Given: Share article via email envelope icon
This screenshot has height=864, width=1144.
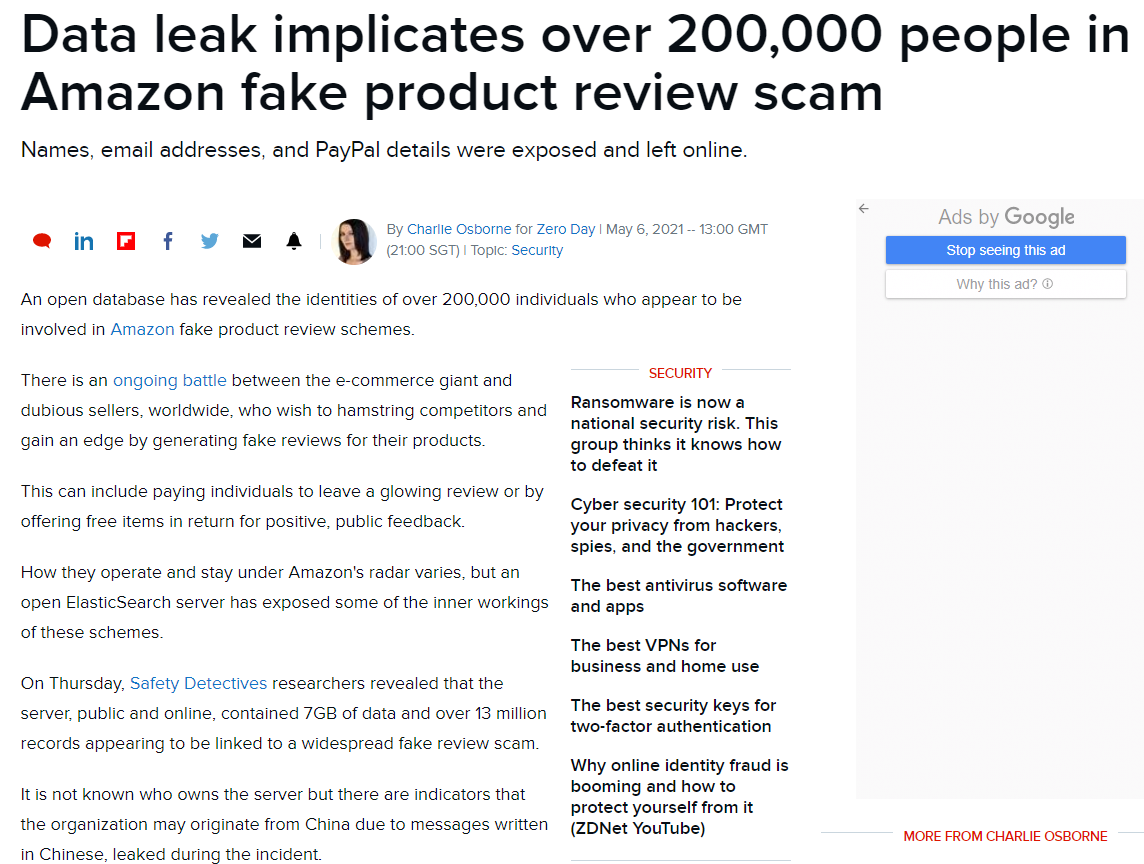Looking at the screenshot, I should [x=252, y=241].
